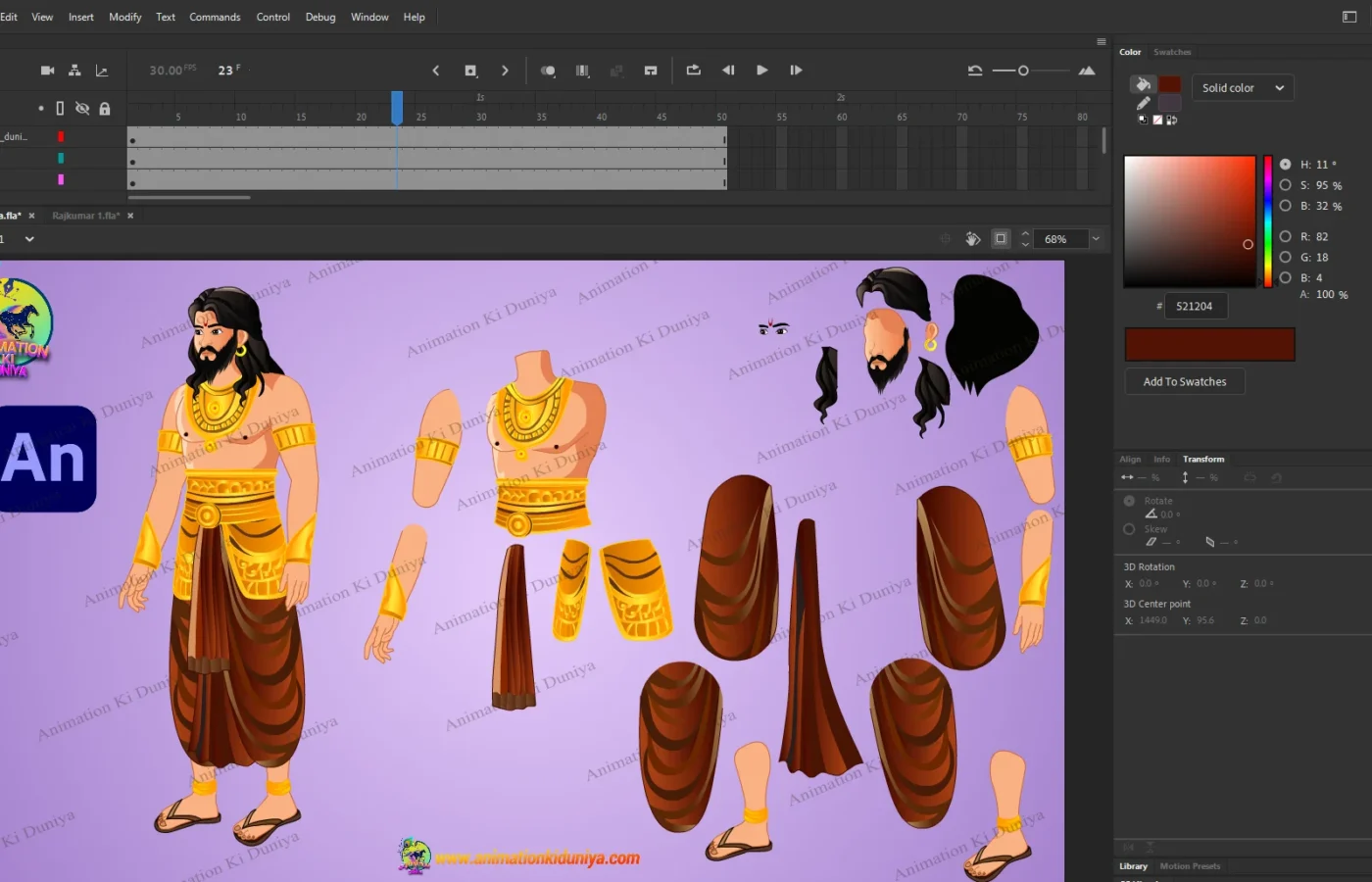1372x882 pixels.
Task: Toggle onion skin in timeline toolbar
Action: click(x=548, y=71)
